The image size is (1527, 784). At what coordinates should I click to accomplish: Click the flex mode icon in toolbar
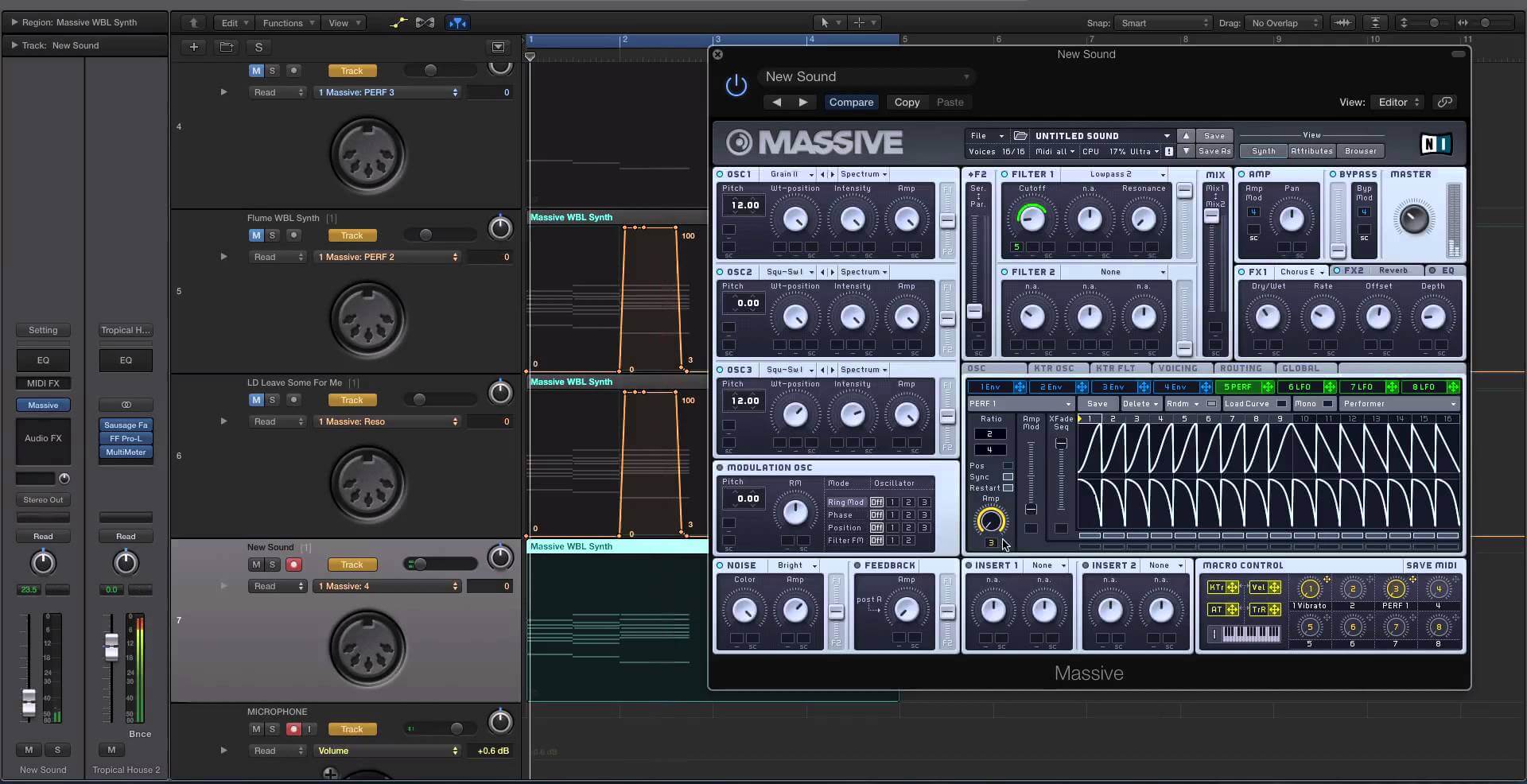tap(425, 23)
